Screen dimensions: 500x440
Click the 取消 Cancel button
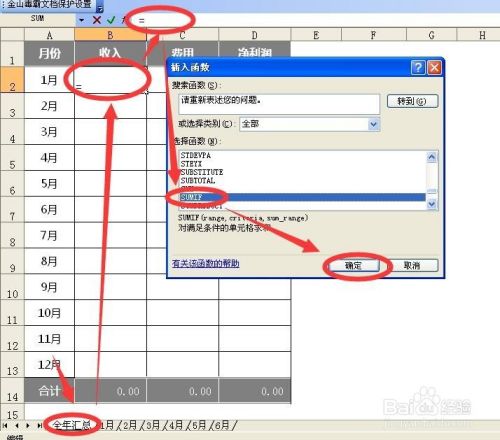(x=412, y=266)
